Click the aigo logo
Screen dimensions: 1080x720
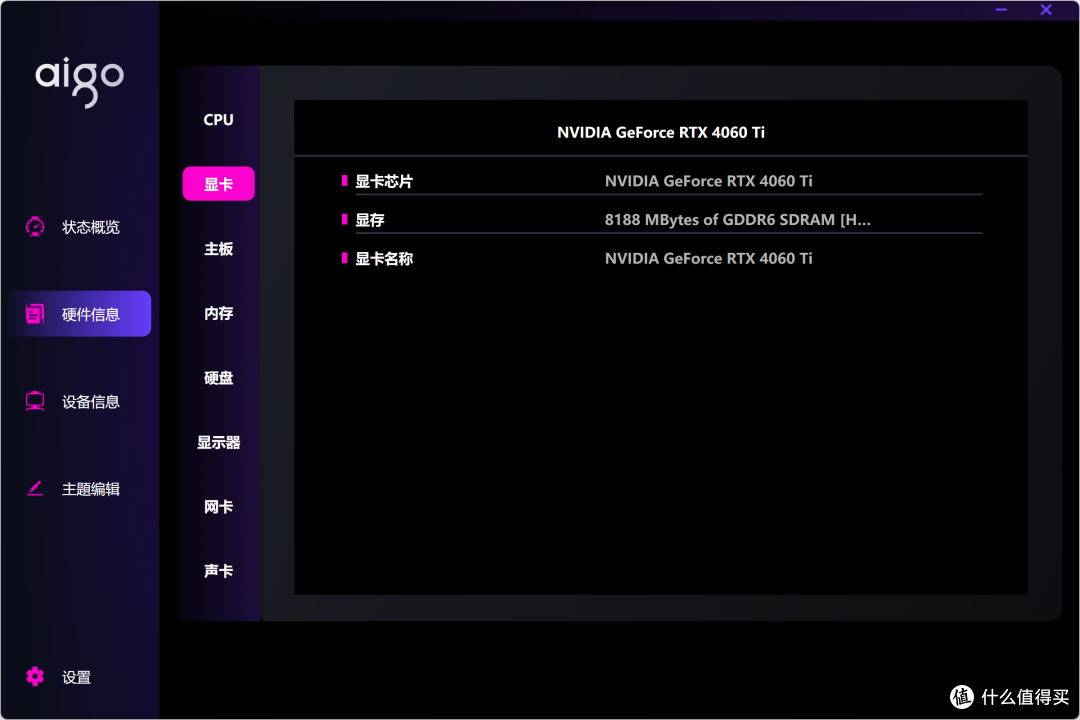(x=79, y=81)
